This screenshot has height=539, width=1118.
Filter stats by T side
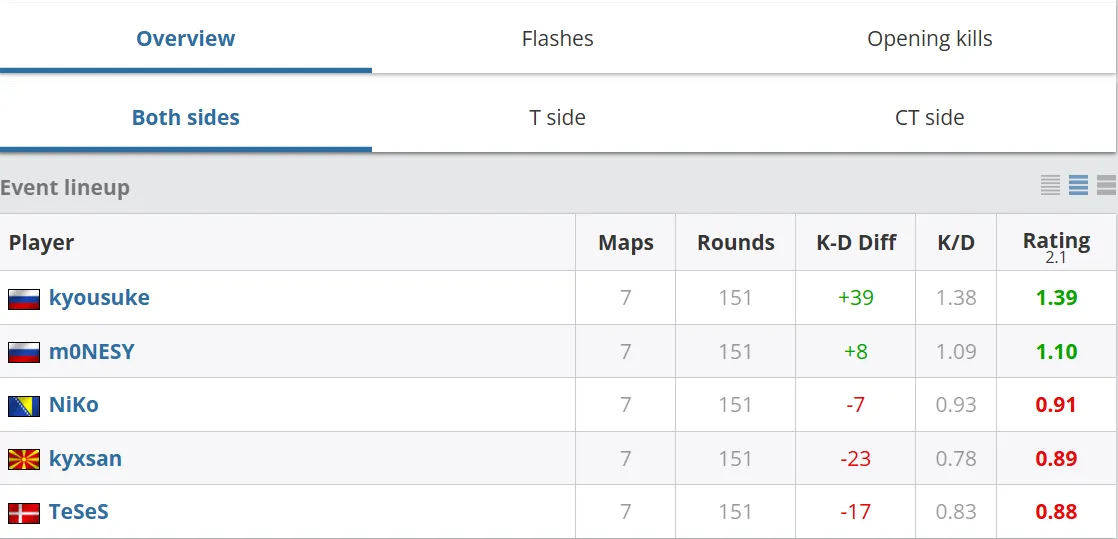point(558,117)
